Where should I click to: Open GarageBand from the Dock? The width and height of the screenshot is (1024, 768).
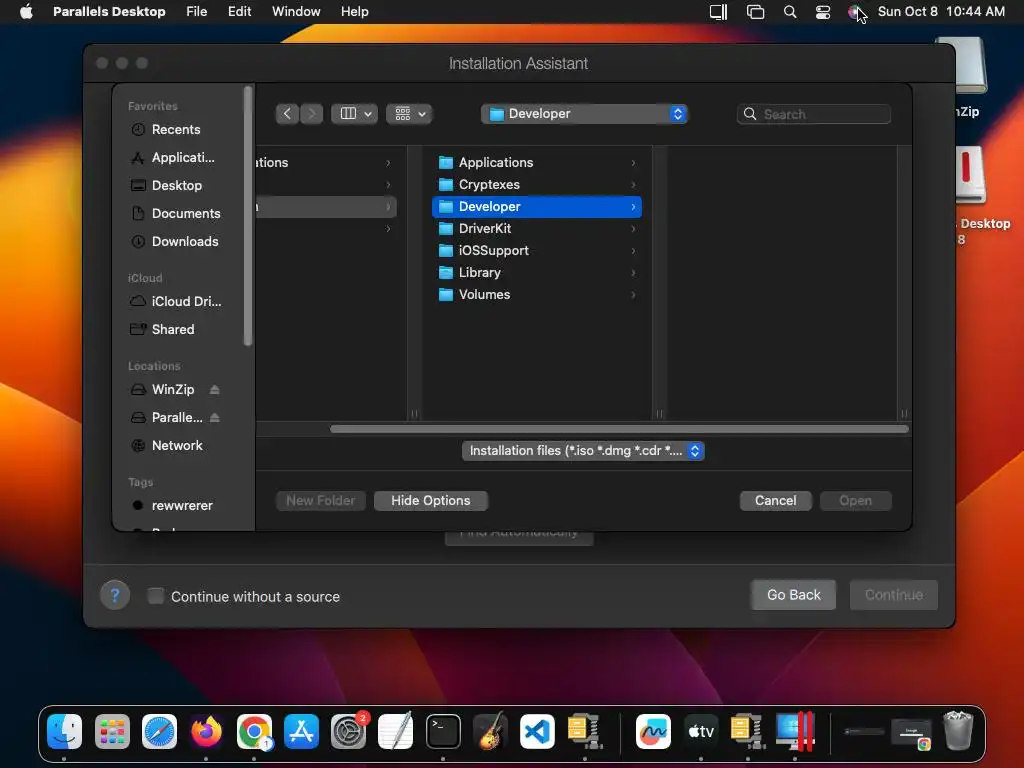pos(490,731)
